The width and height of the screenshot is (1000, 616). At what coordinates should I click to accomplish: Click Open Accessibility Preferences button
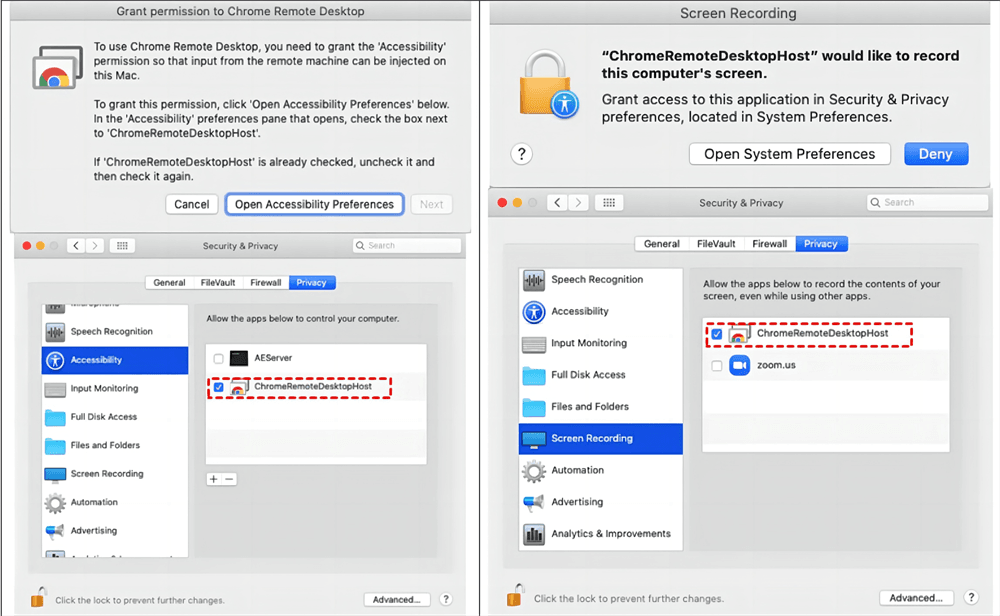tap(314, 204)
